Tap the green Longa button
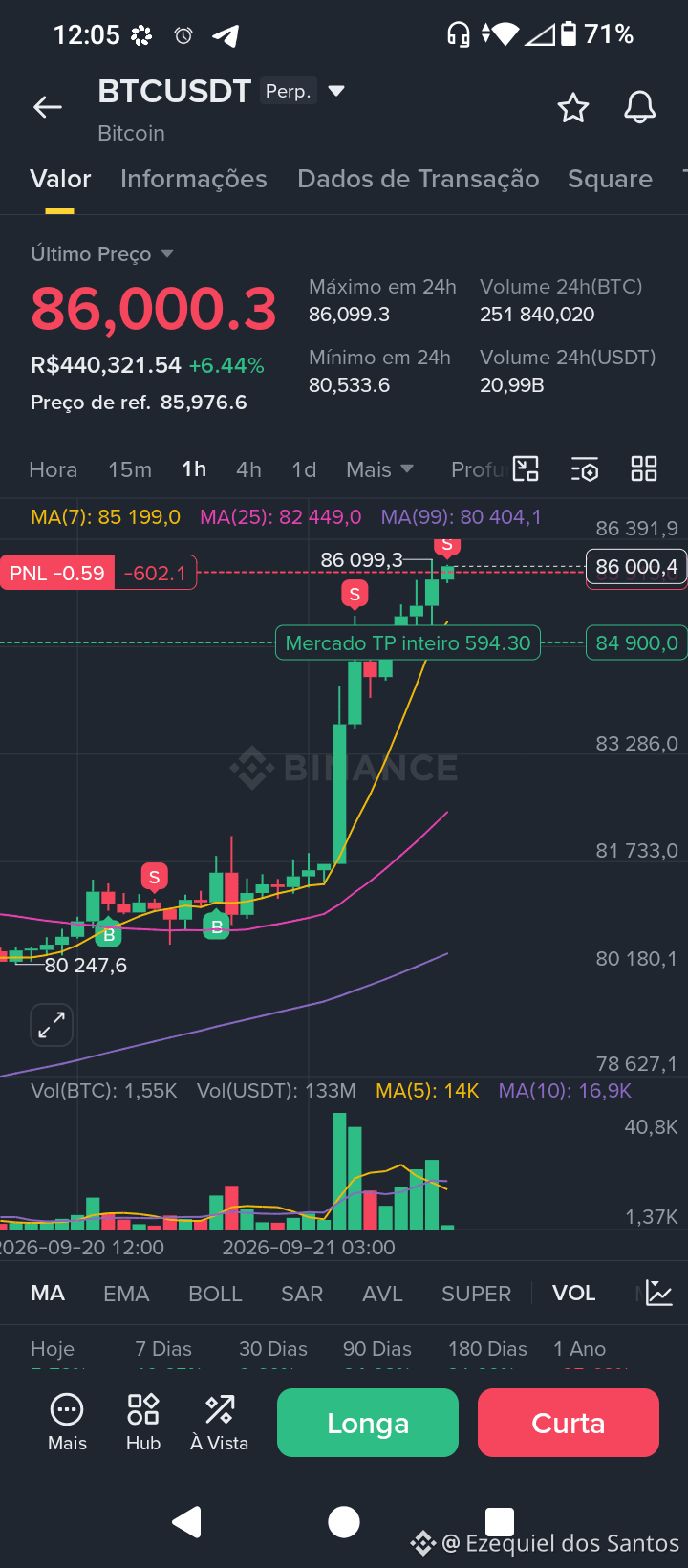 (x=368, y=1423)
